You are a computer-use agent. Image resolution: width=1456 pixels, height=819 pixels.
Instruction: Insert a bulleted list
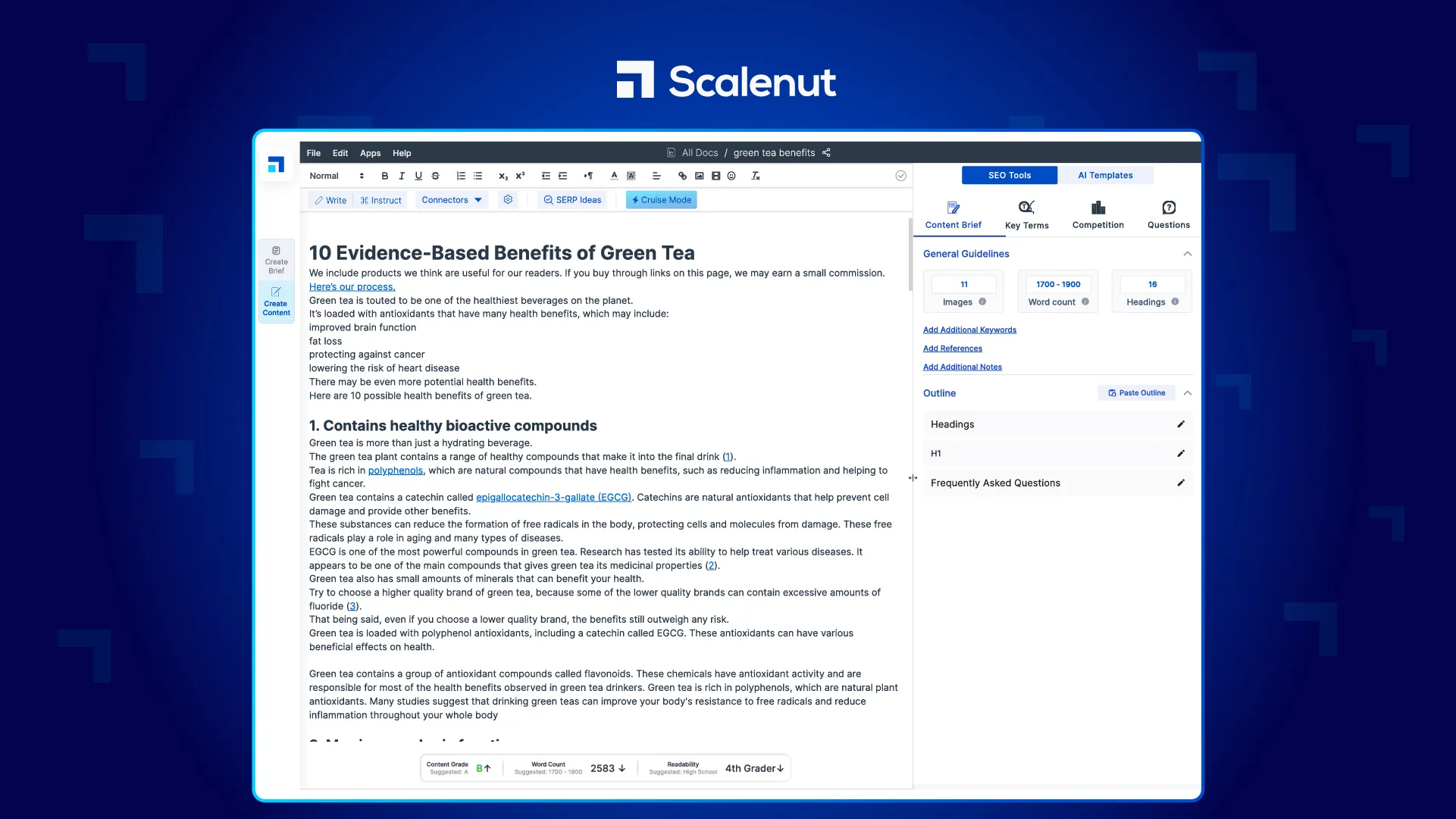(x=478, y=176)
